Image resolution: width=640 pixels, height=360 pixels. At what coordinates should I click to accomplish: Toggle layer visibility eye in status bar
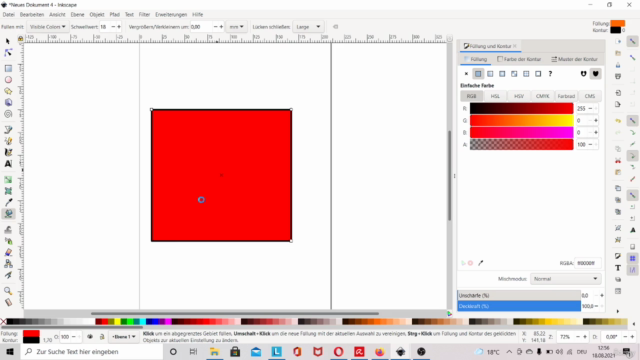point(90,337)
